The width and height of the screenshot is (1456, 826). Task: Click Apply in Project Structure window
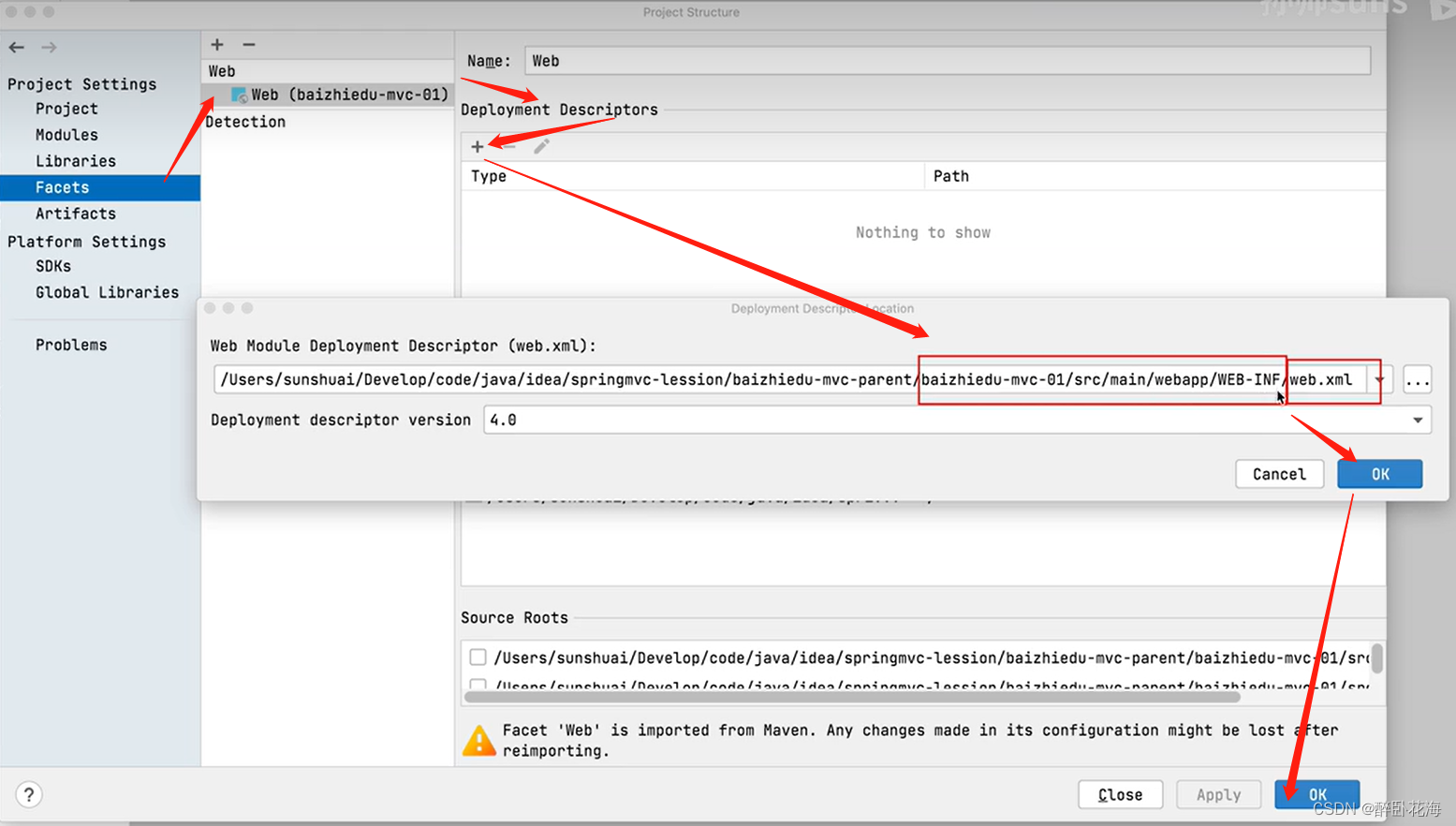click(x=1219, y=795)
